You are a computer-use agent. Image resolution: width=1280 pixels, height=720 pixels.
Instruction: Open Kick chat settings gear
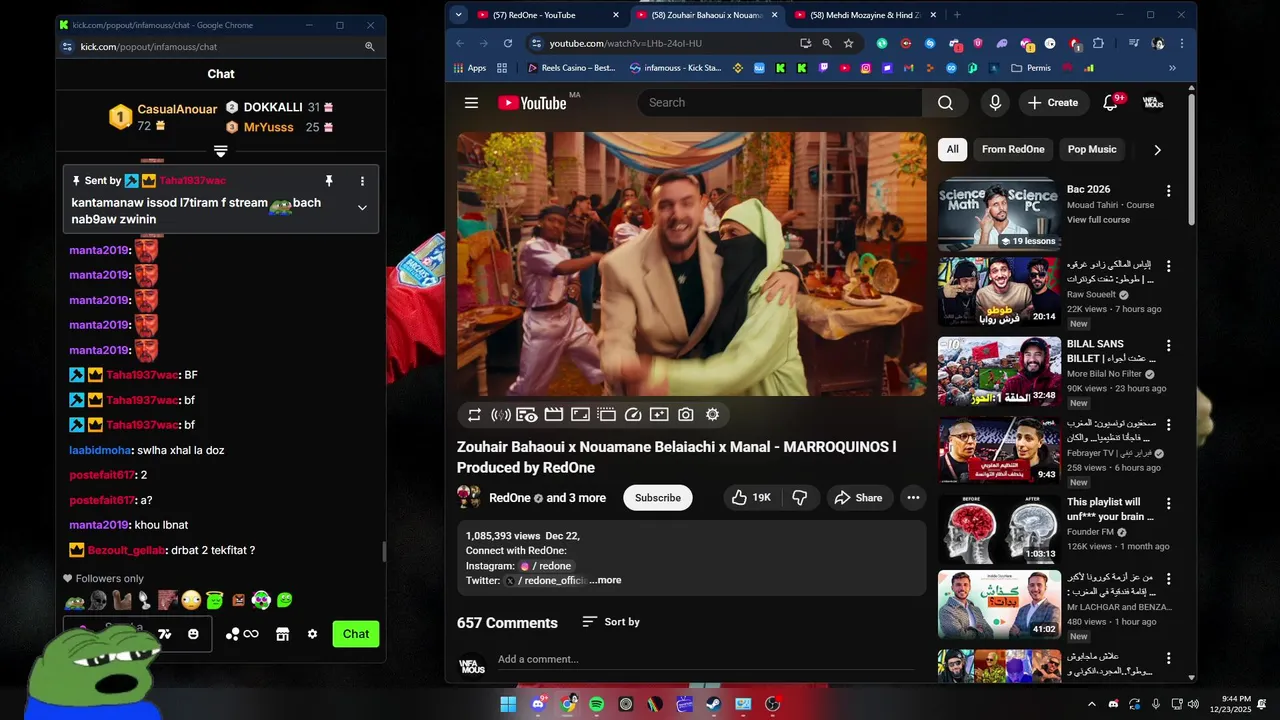coord(312,634)
